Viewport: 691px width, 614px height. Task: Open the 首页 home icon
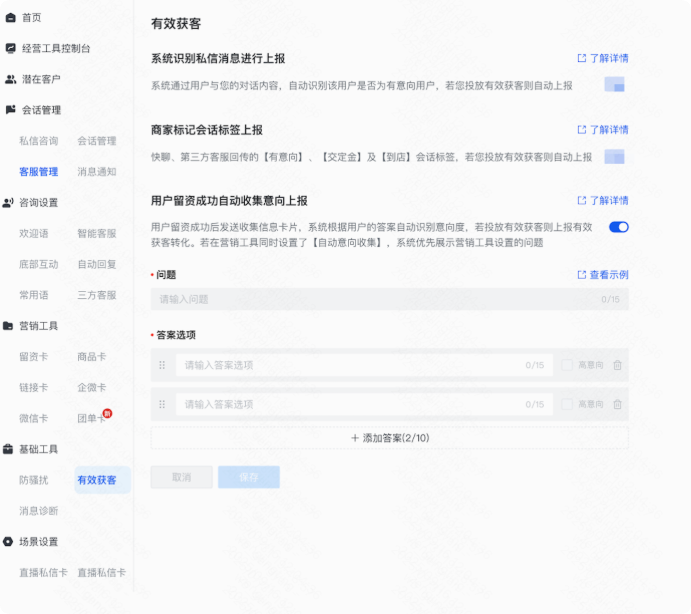(x=11, y=18)
